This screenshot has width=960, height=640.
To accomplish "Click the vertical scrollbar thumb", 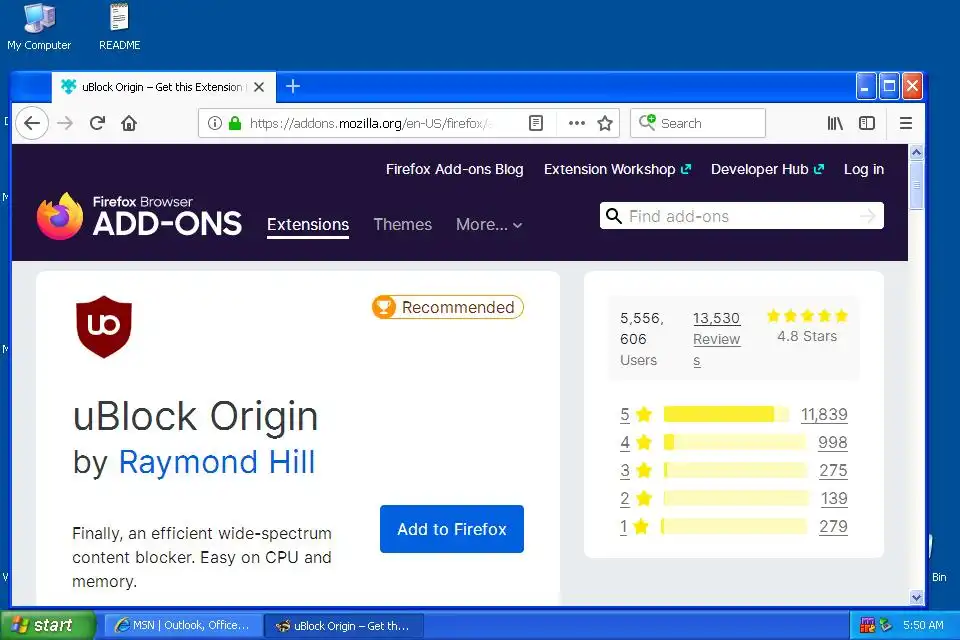I will coord(916,185).
